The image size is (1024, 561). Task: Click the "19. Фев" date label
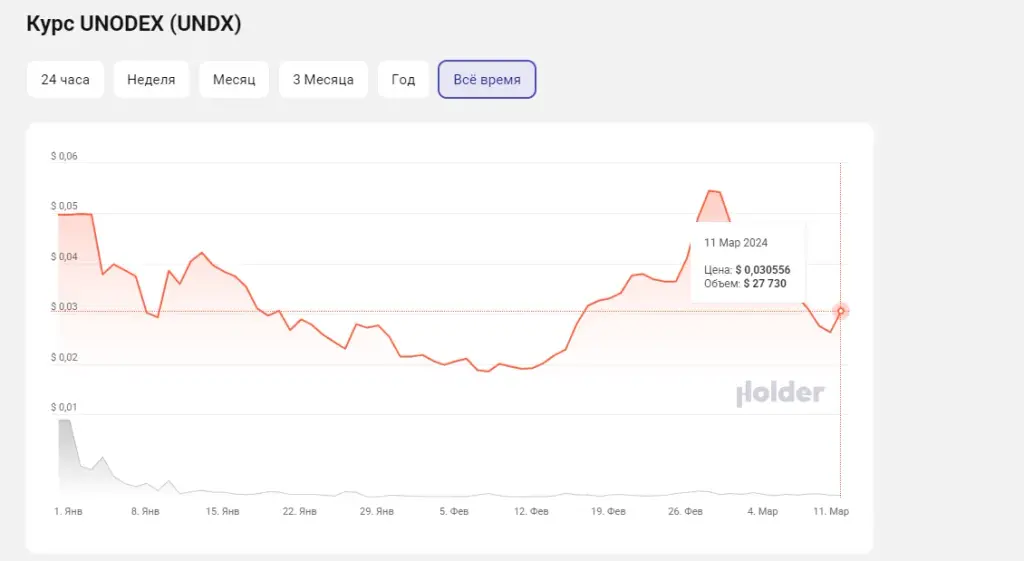click(x=608, y=511)
